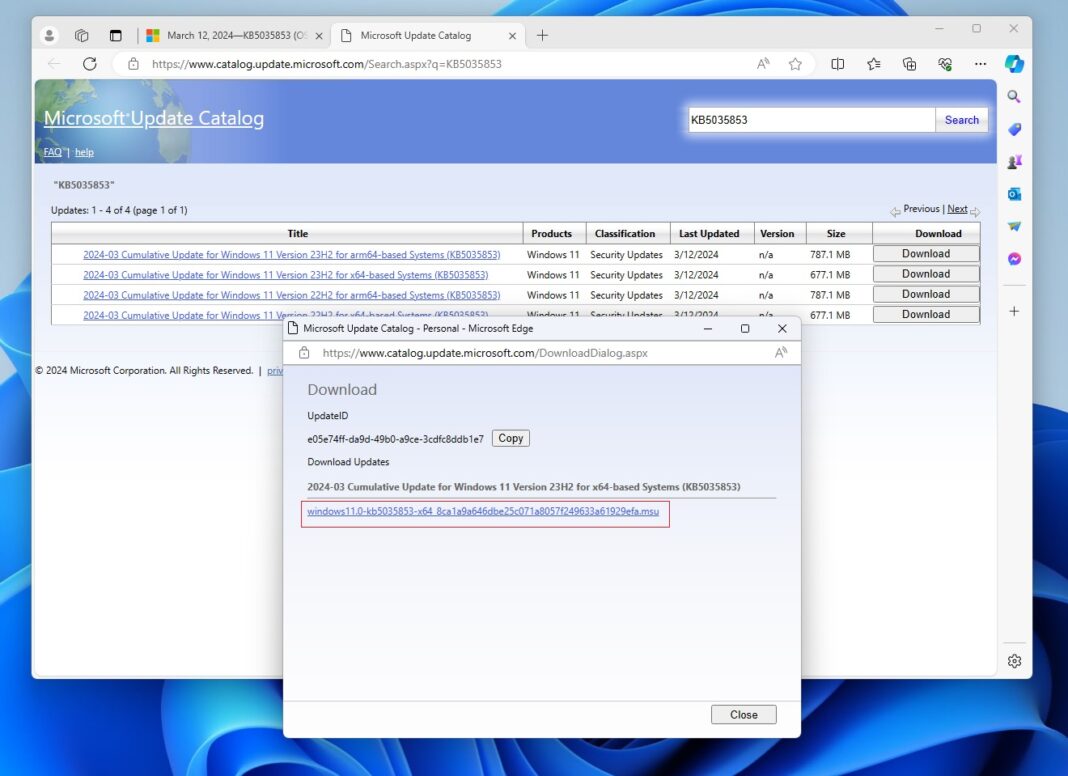Sort results by the Size column

click(836, 233)
